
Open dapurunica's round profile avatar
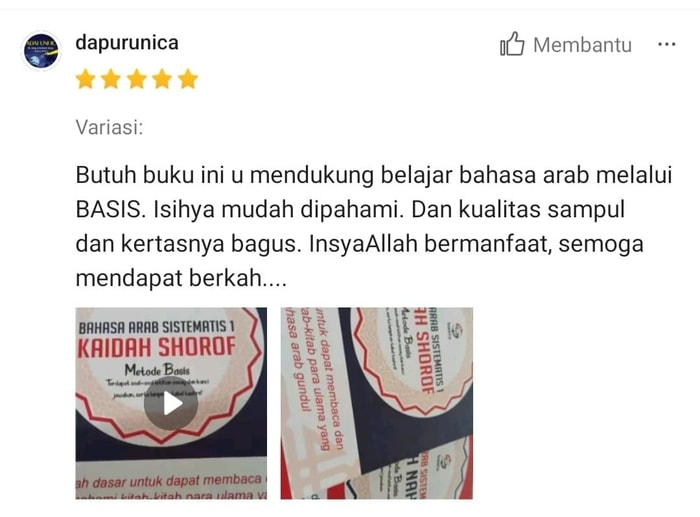pos(41,51)
